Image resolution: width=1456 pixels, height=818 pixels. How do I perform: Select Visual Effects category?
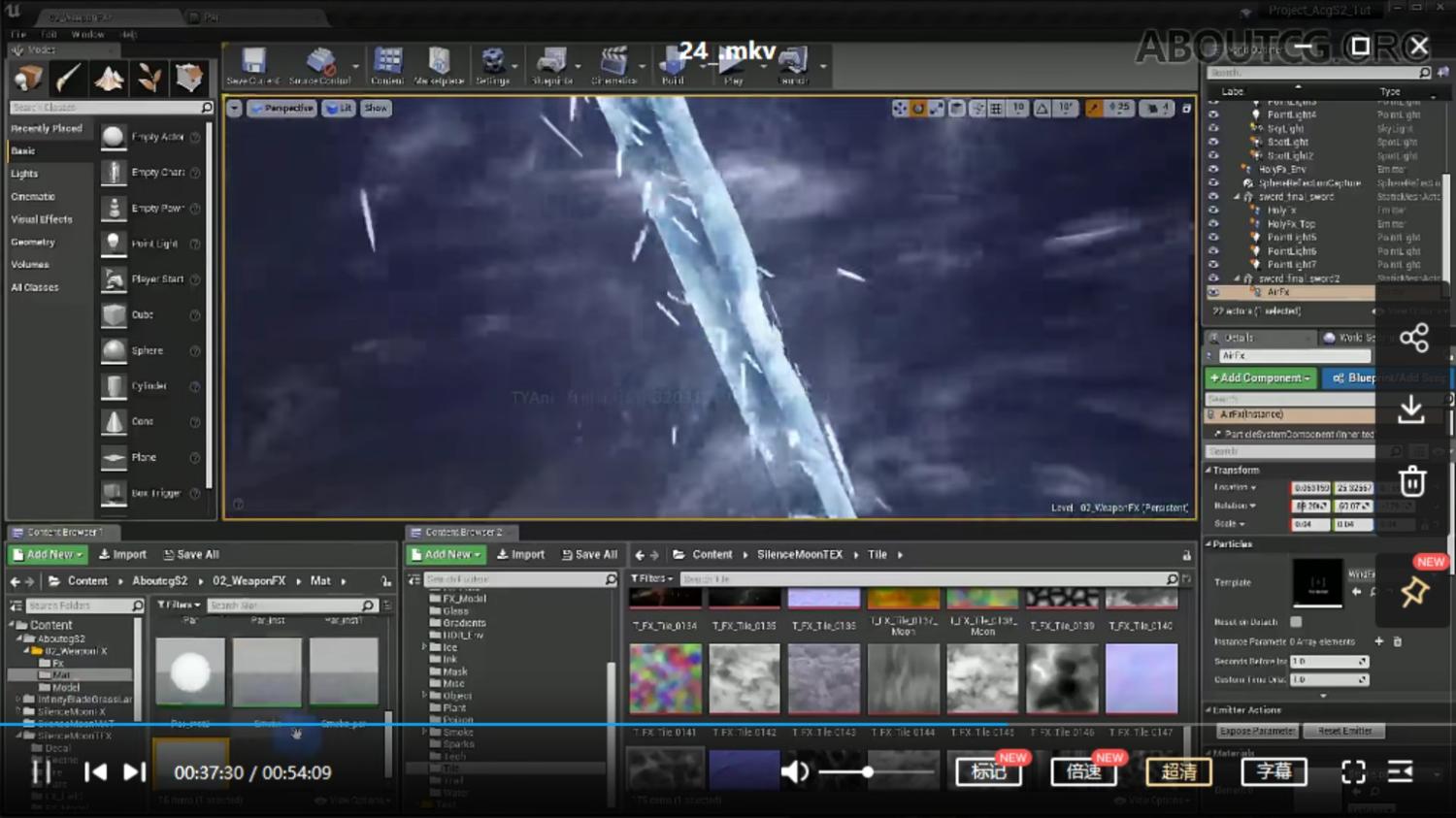point(42,219)
